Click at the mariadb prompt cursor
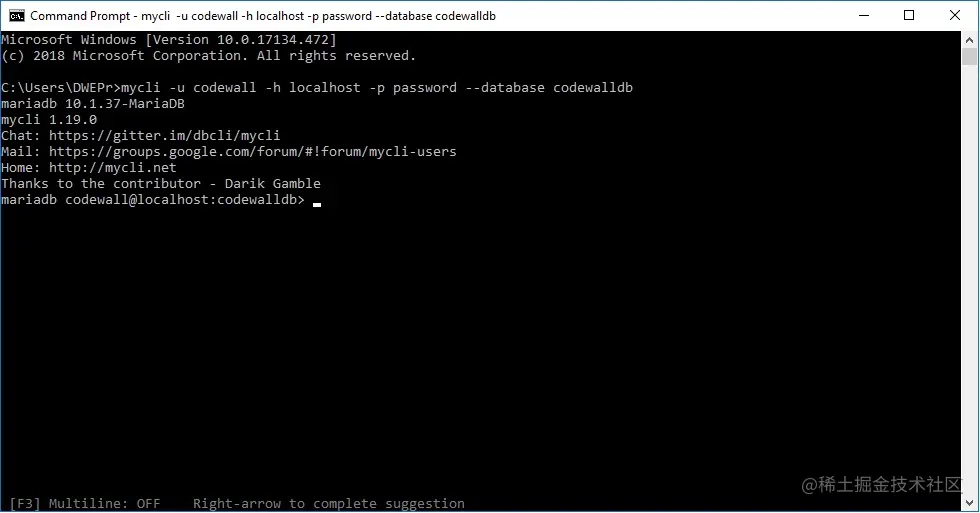980x513 pixels. coord(317,204)
